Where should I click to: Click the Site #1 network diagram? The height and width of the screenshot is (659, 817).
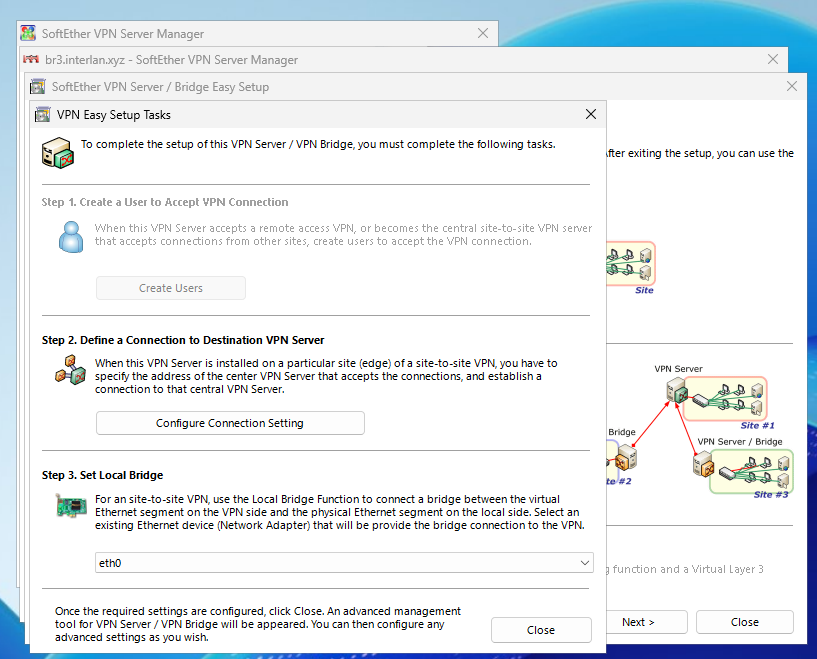pyautogui.click(x=725, y=399)
